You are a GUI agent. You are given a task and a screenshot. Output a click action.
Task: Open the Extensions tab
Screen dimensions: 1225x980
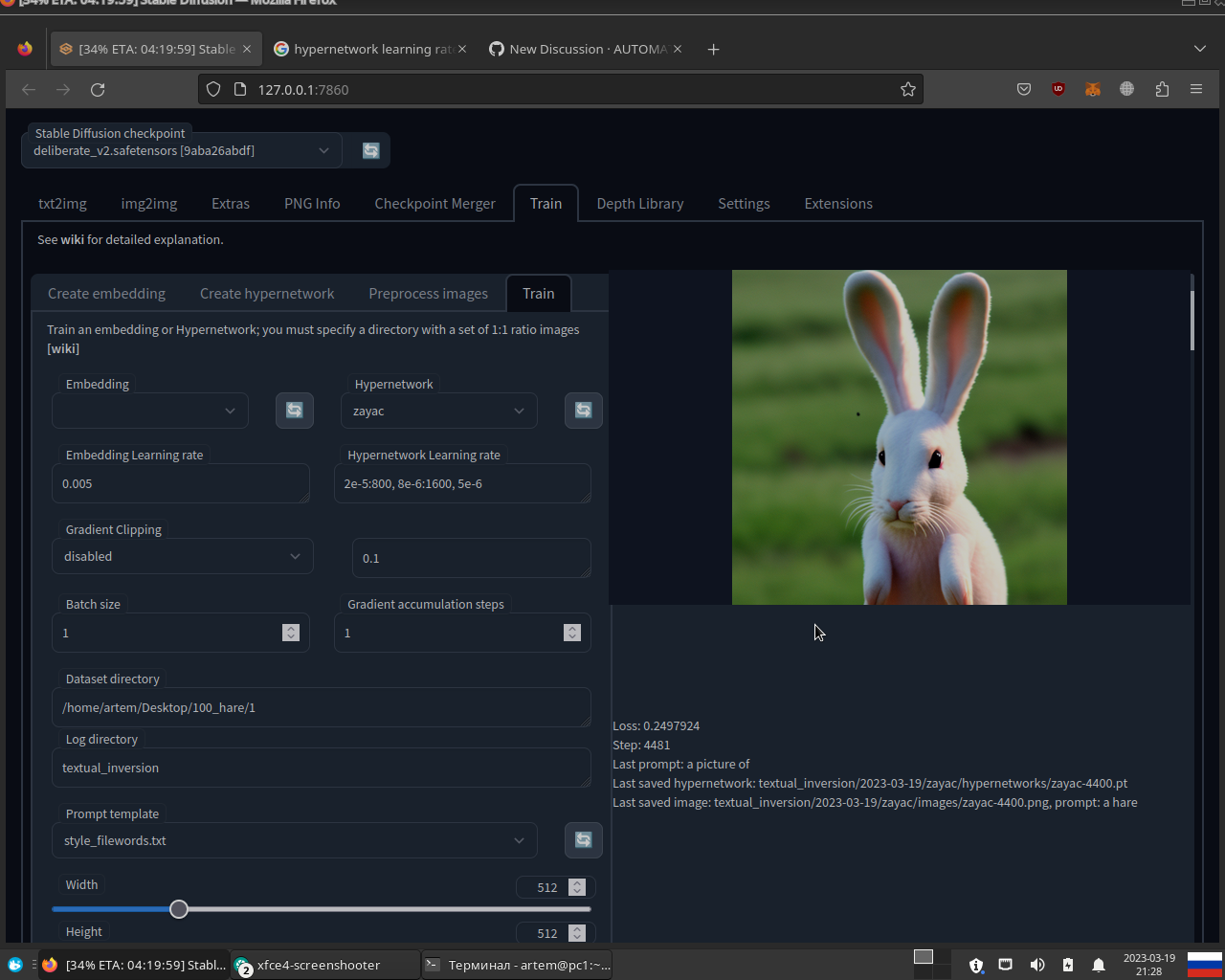coord(838,203)
